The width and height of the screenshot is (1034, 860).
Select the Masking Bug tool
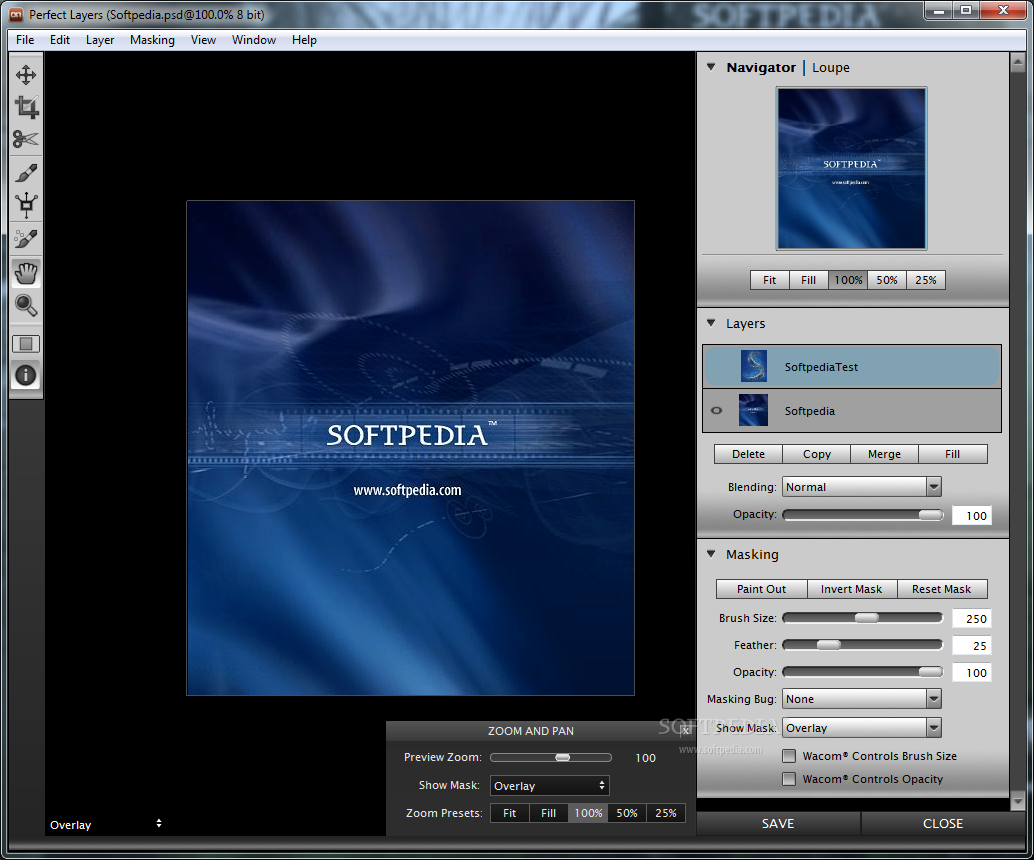point(26,205)
